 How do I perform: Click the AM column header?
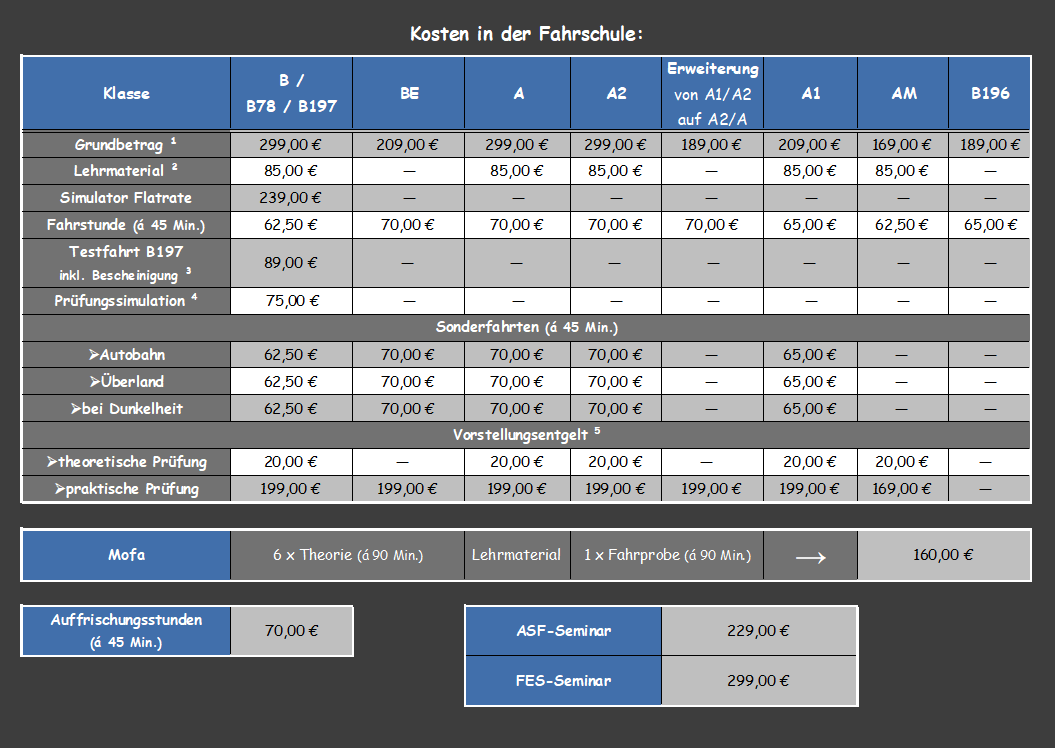tap(904, 93)
